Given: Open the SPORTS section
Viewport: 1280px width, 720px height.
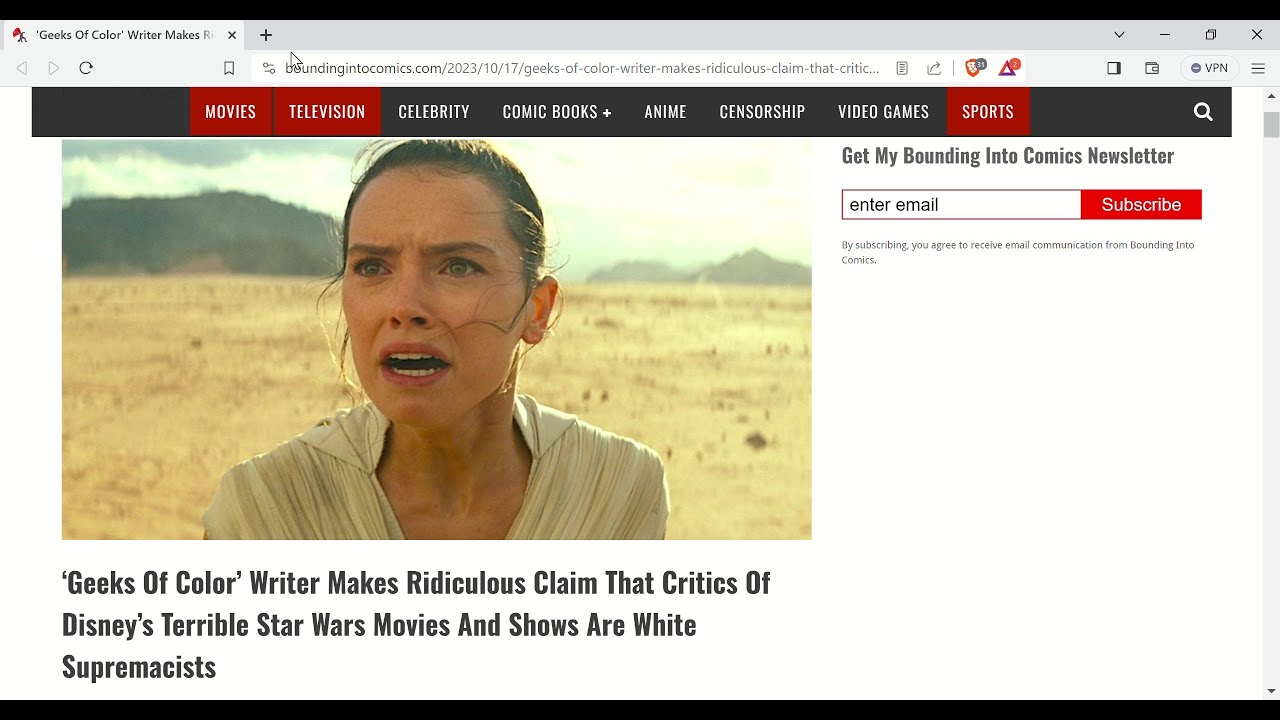Looking at the screenshot, I should click(988, 112).
